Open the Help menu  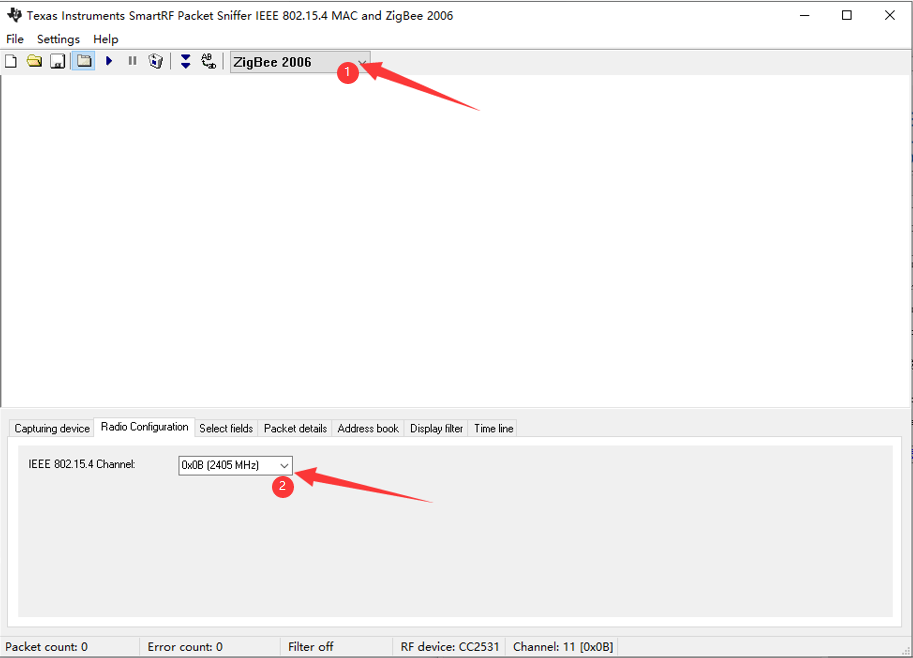point(105,39)
